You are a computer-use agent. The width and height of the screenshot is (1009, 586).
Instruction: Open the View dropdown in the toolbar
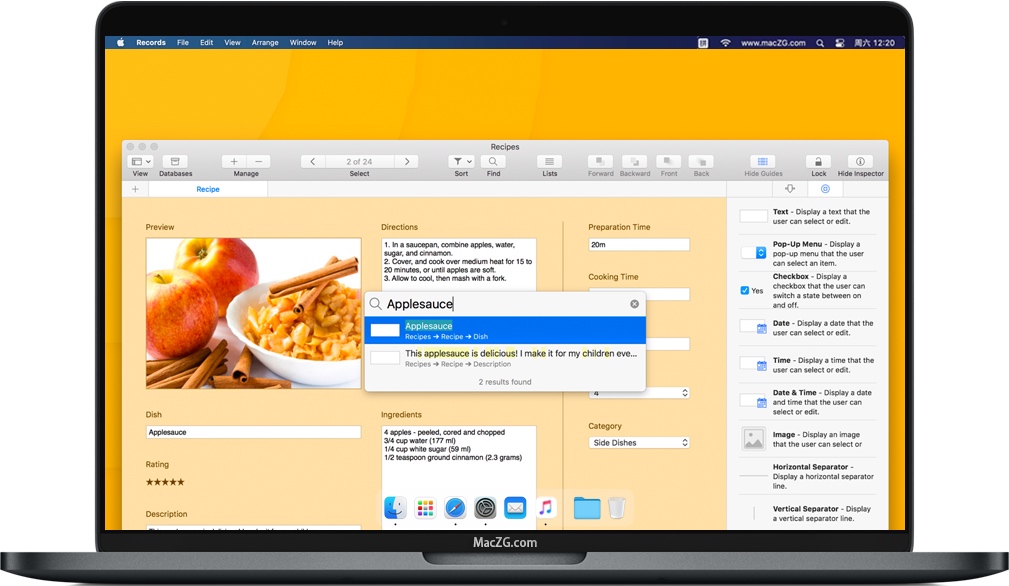(x=140, y=161)
